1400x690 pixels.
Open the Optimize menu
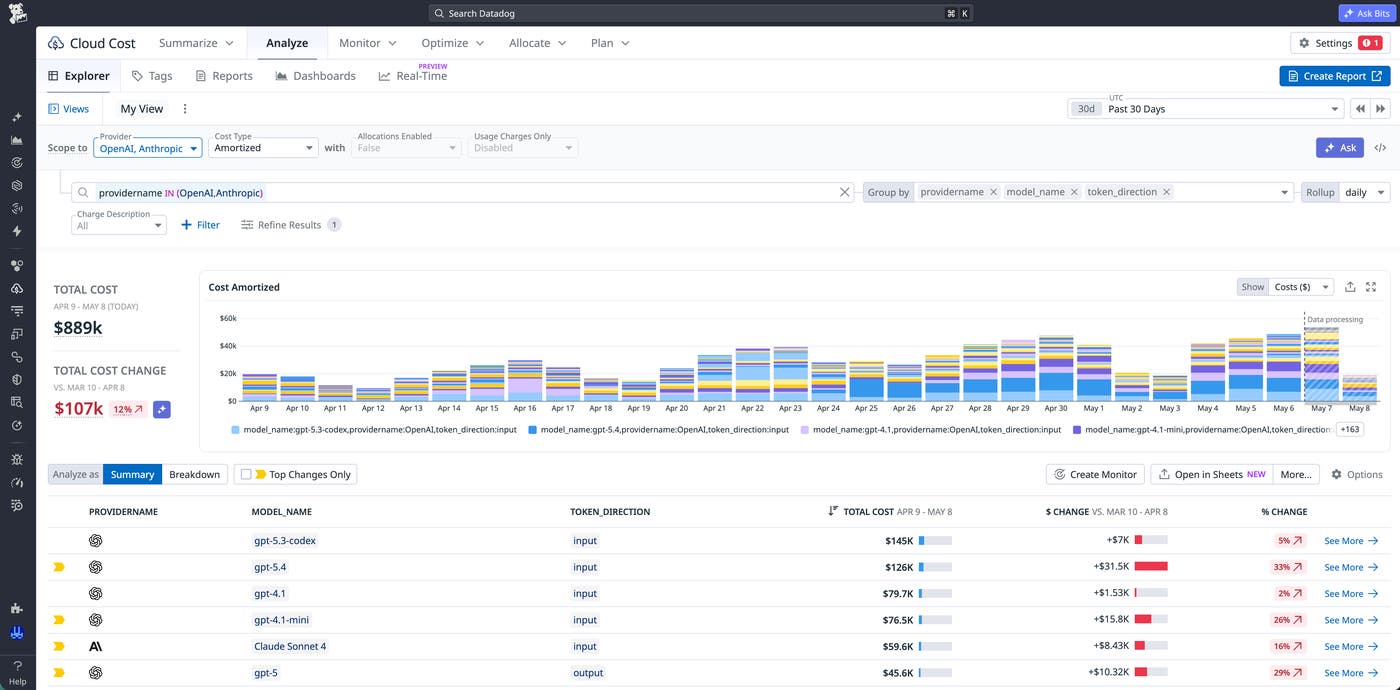click(453, 43)
